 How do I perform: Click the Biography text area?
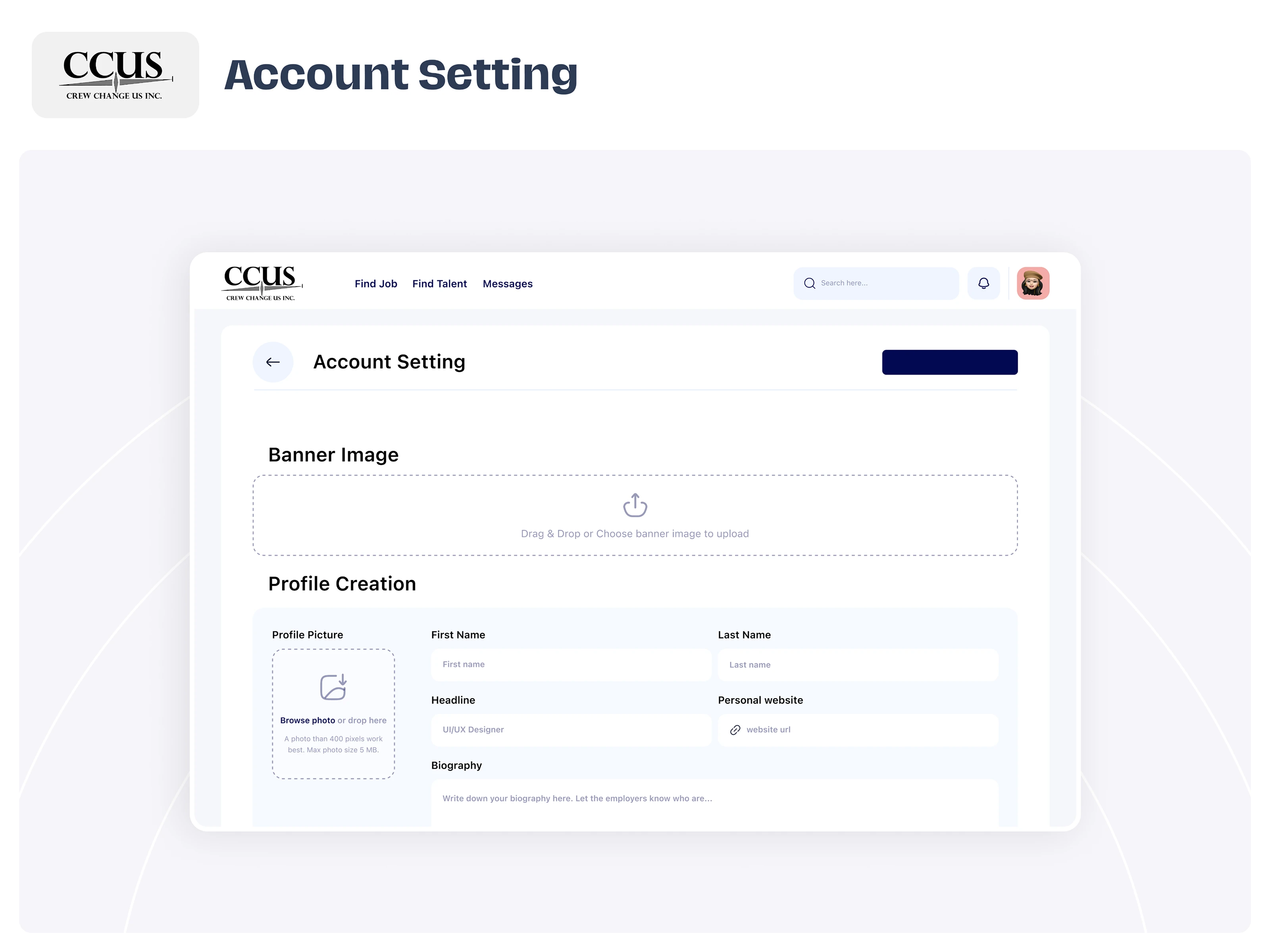pyautogui.click(x=715, y=803)
